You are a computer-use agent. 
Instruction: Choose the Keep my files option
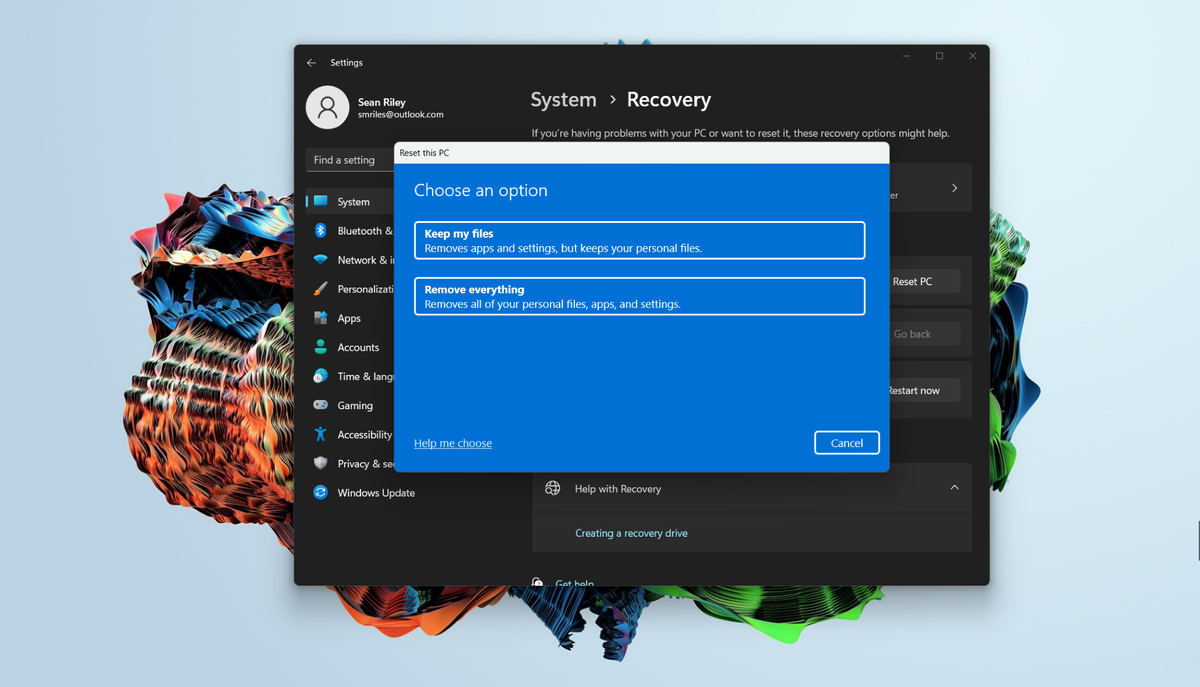pos(639,240)
